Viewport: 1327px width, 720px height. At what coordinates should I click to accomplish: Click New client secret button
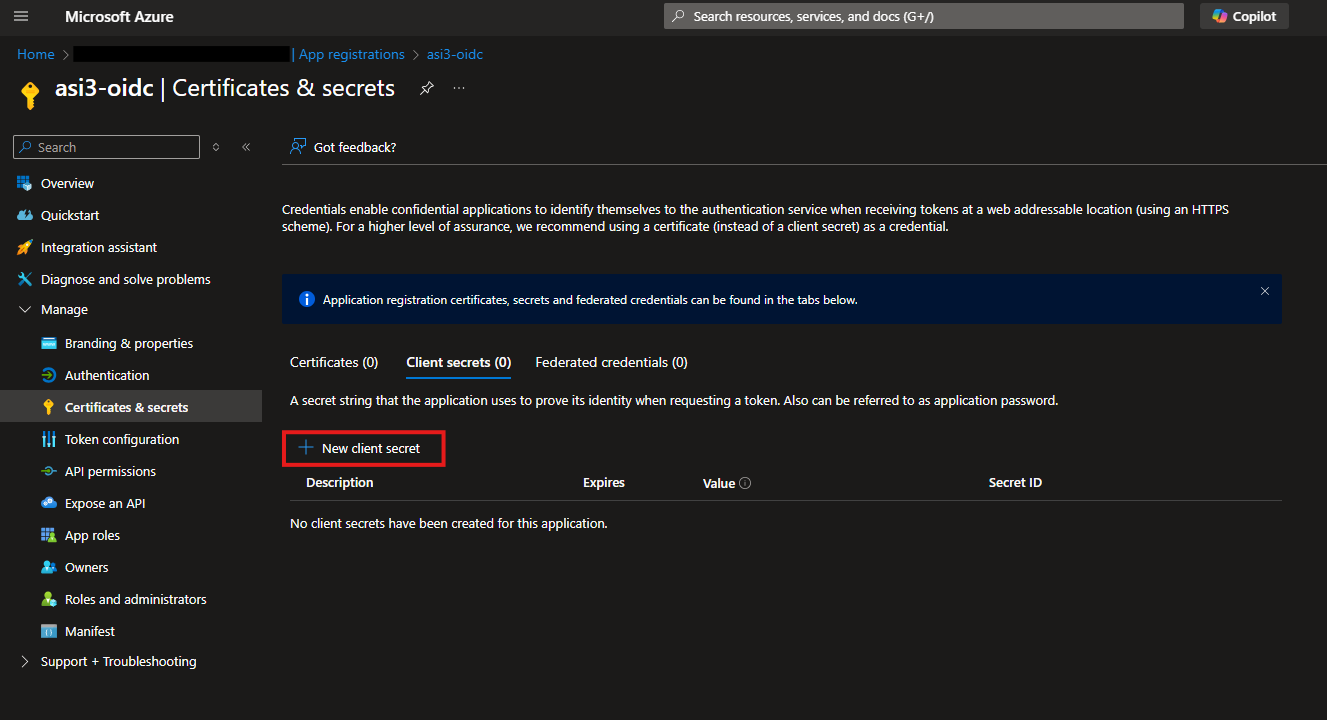364,448
